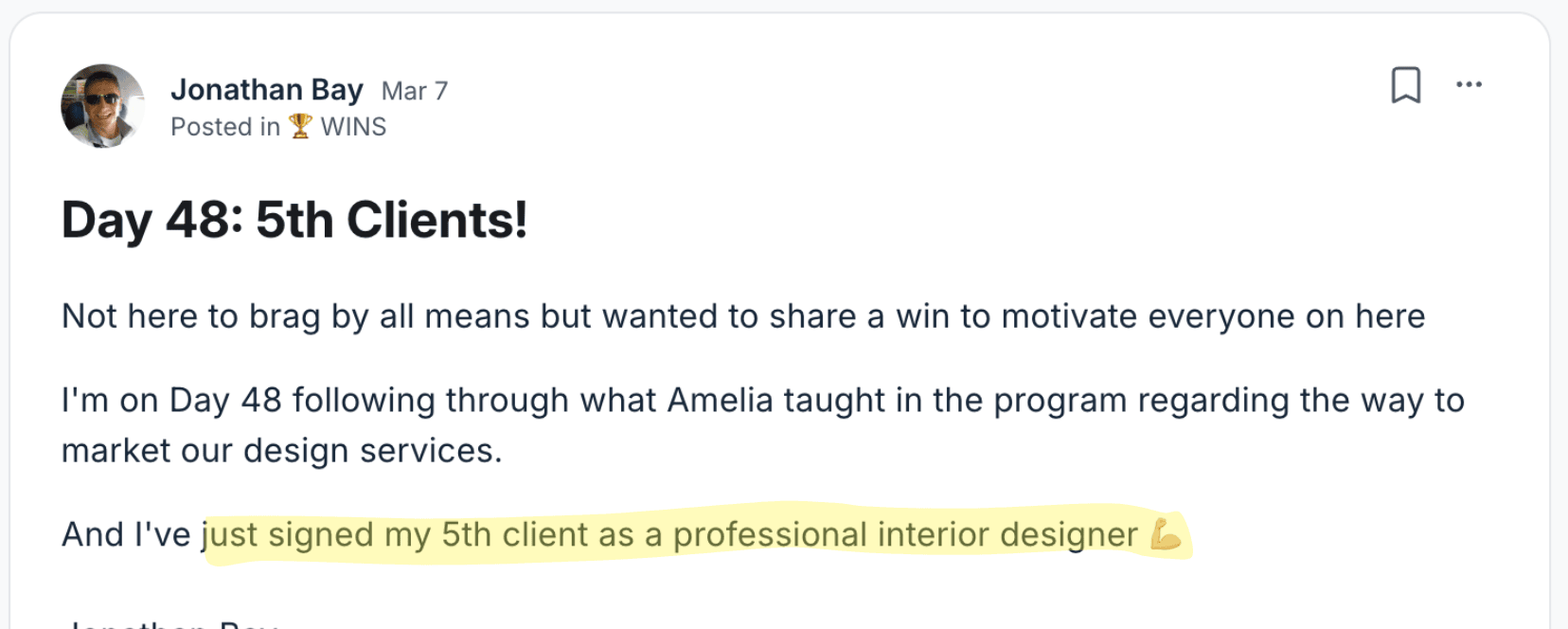Image resolution: width=1568 pixels, height=629 pixels.
Task: Click the "Posted in" label
Action: pos(225,127)
